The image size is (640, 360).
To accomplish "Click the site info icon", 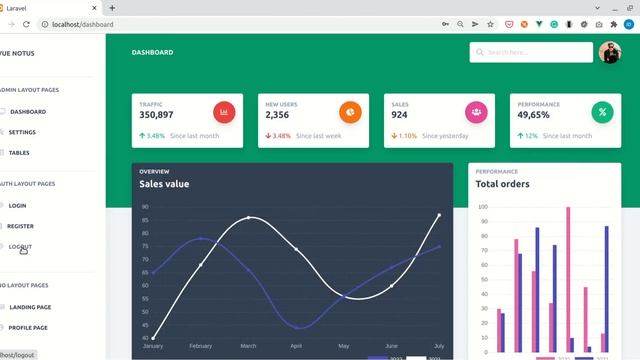I will click(45, 24).
